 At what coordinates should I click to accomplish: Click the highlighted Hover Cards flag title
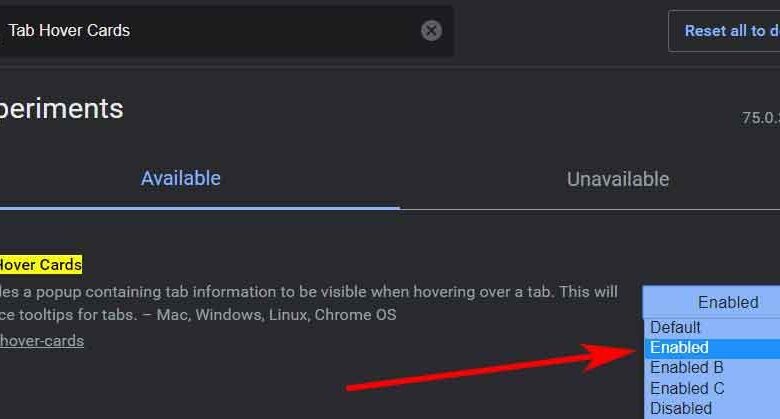[x=40, y=265]
